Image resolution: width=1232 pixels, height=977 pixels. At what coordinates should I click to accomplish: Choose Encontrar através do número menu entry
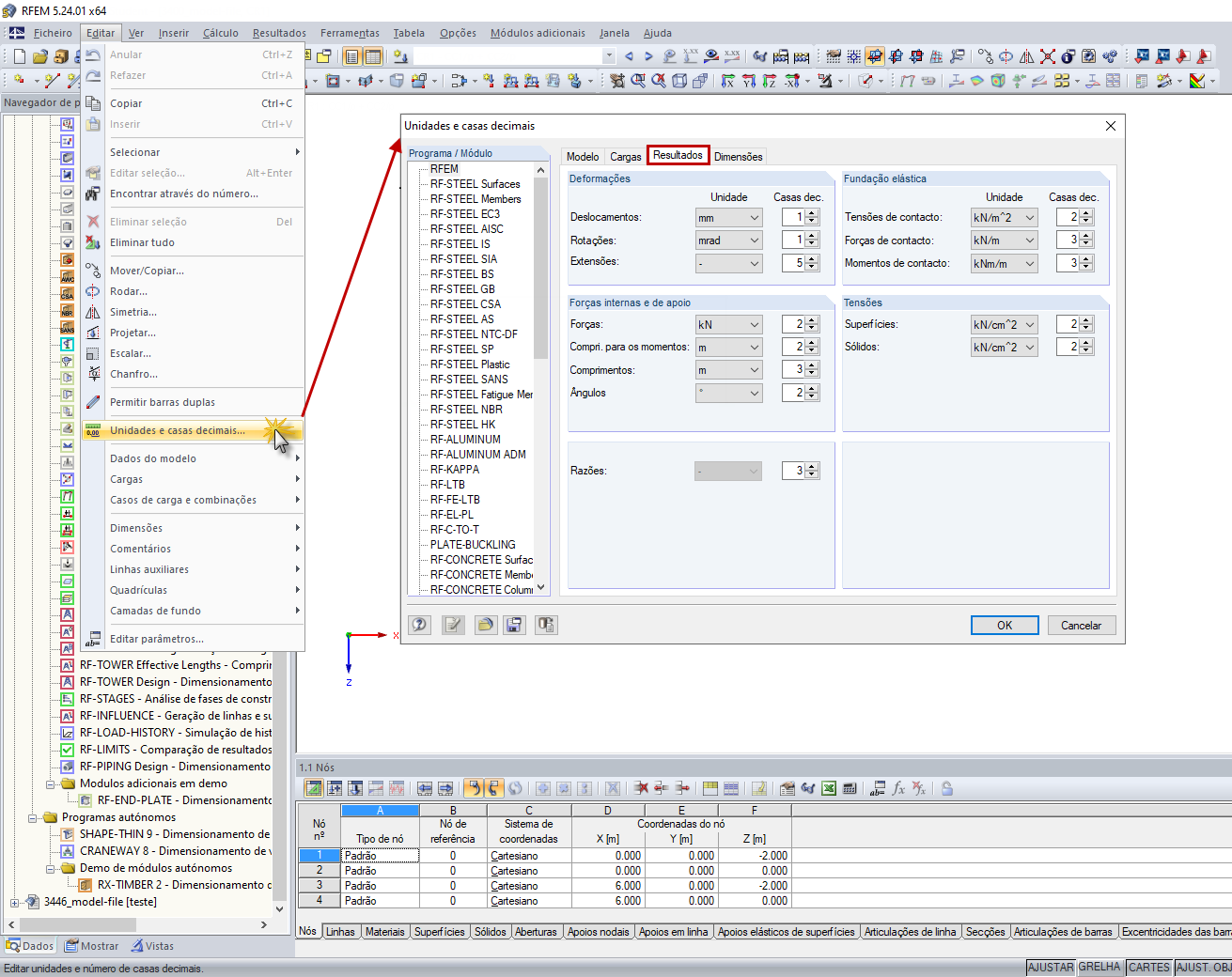(184, 194)
